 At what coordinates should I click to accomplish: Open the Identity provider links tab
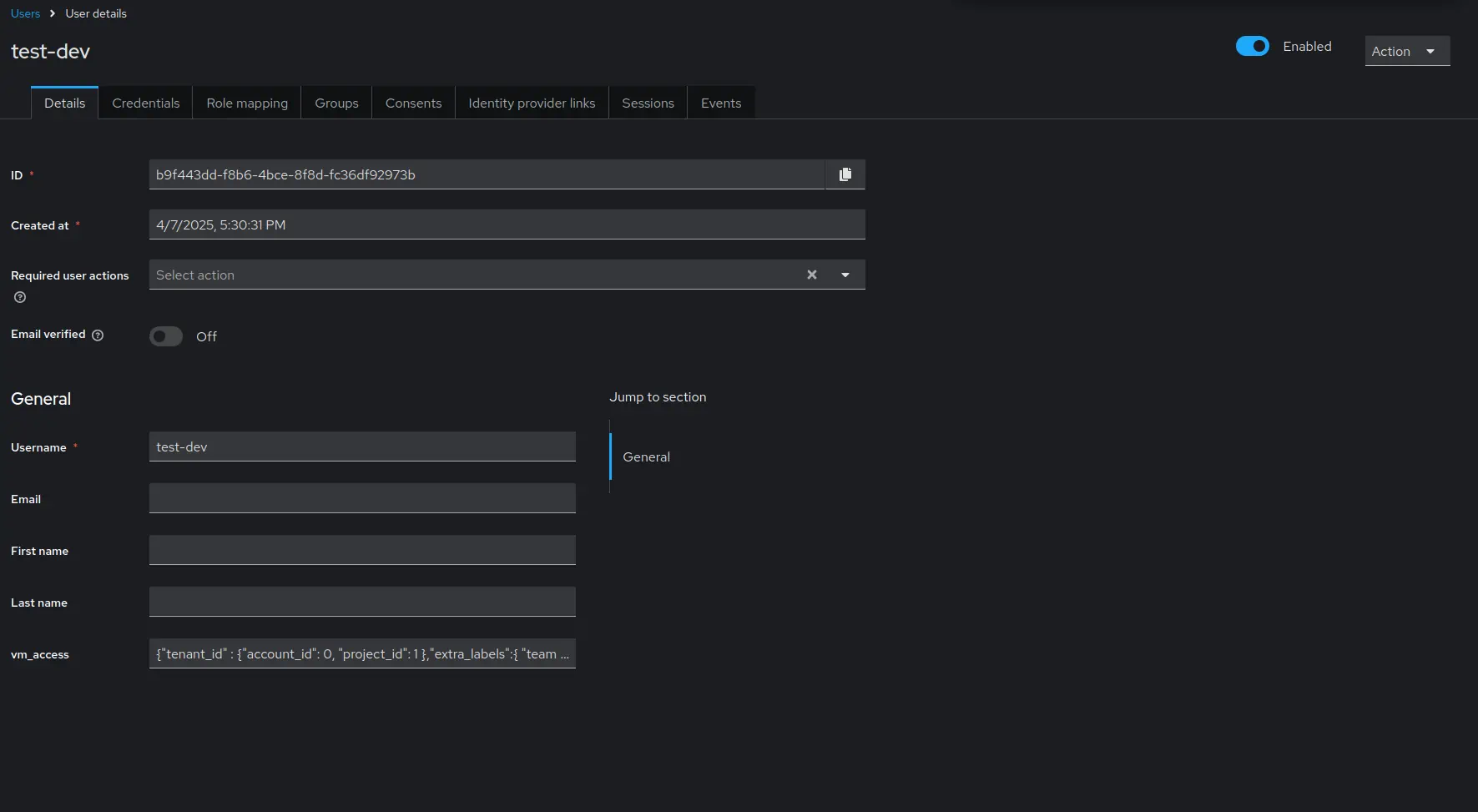point(532,103)
